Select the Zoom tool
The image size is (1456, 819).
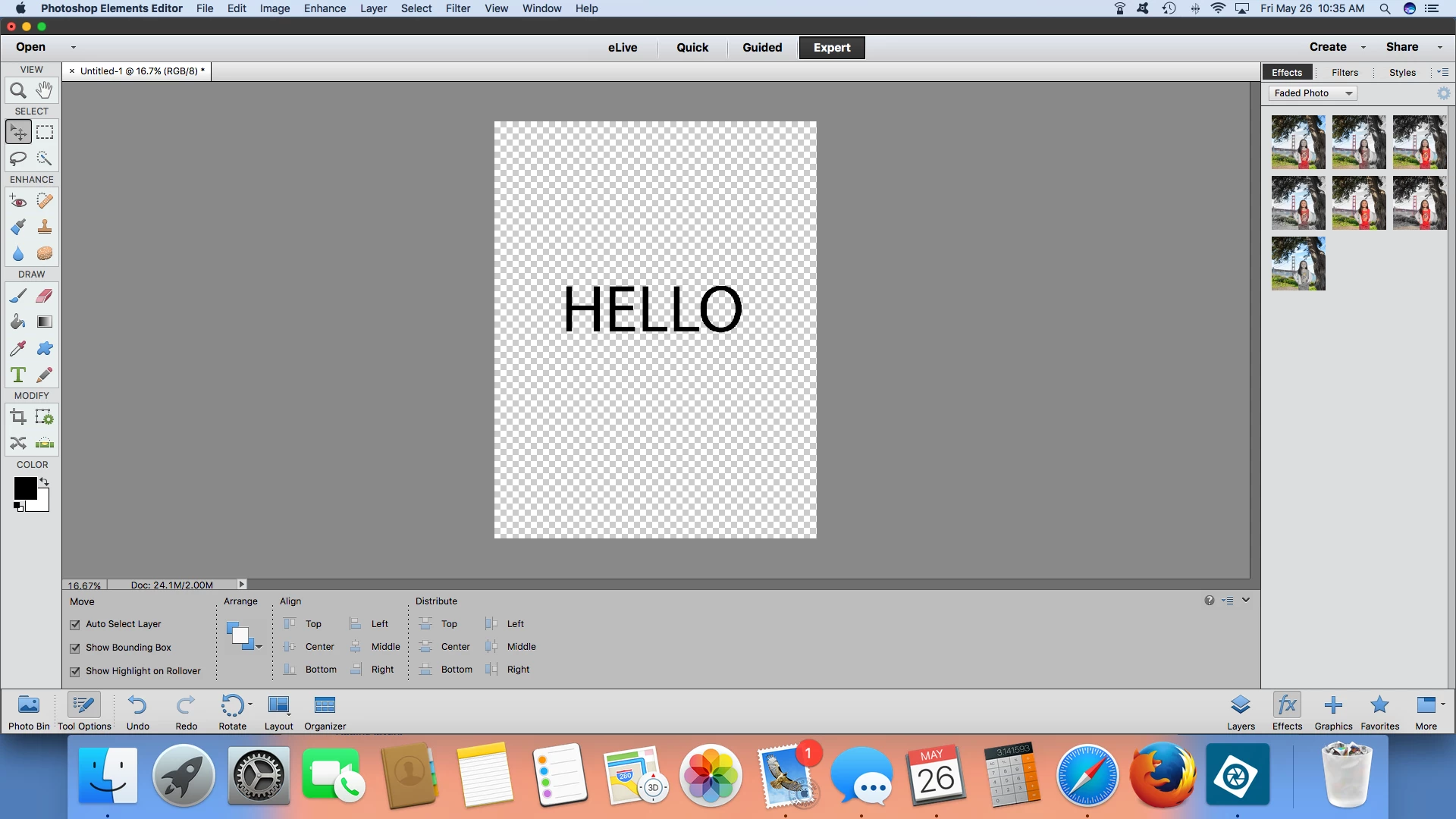tap(18, 91)
